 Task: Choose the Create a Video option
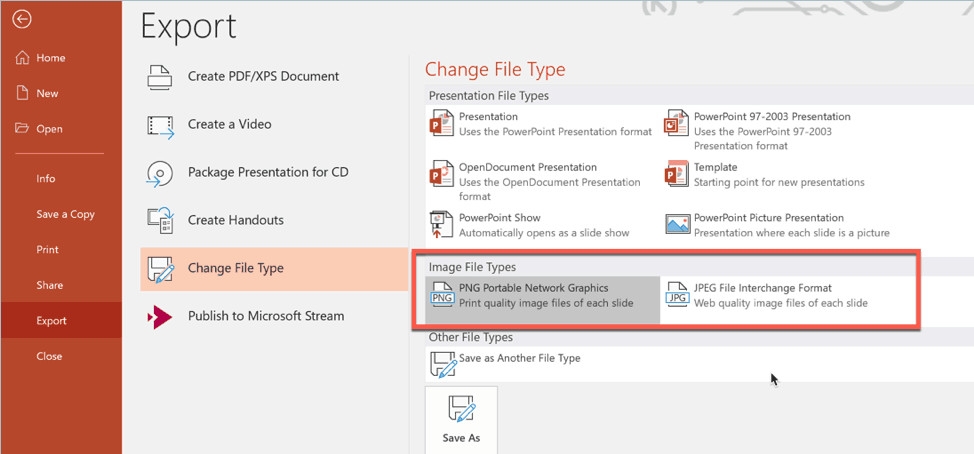(x=274, y=124)
